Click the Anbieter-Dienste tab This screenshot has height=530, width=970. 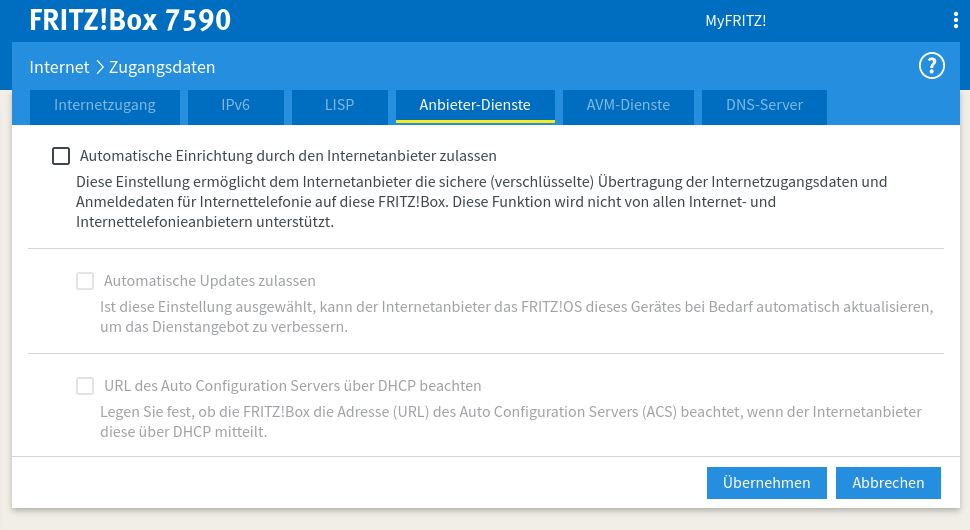[x=475, y=105]
